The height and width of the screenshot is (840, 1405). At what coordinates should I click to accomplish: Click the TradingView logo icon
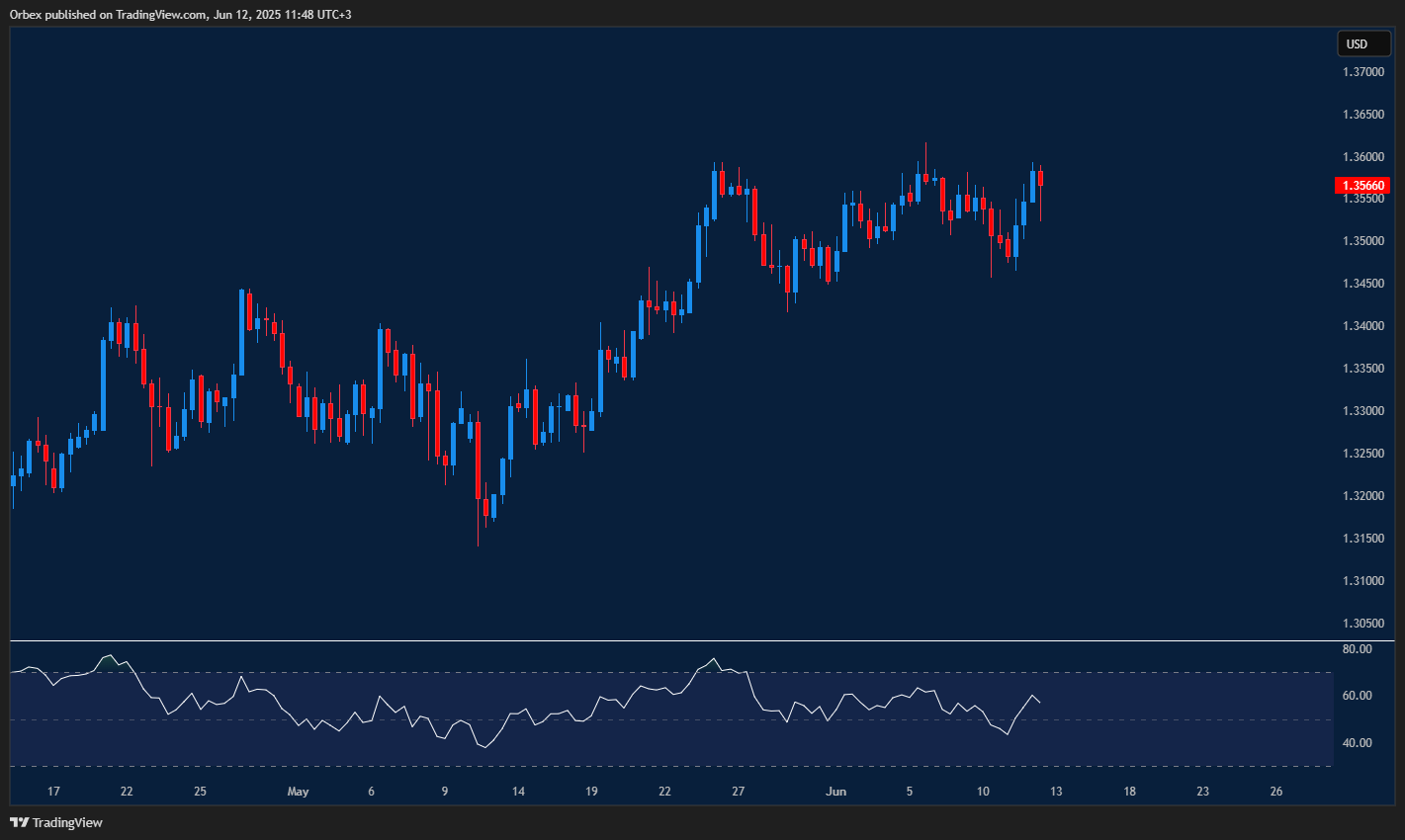18,821
